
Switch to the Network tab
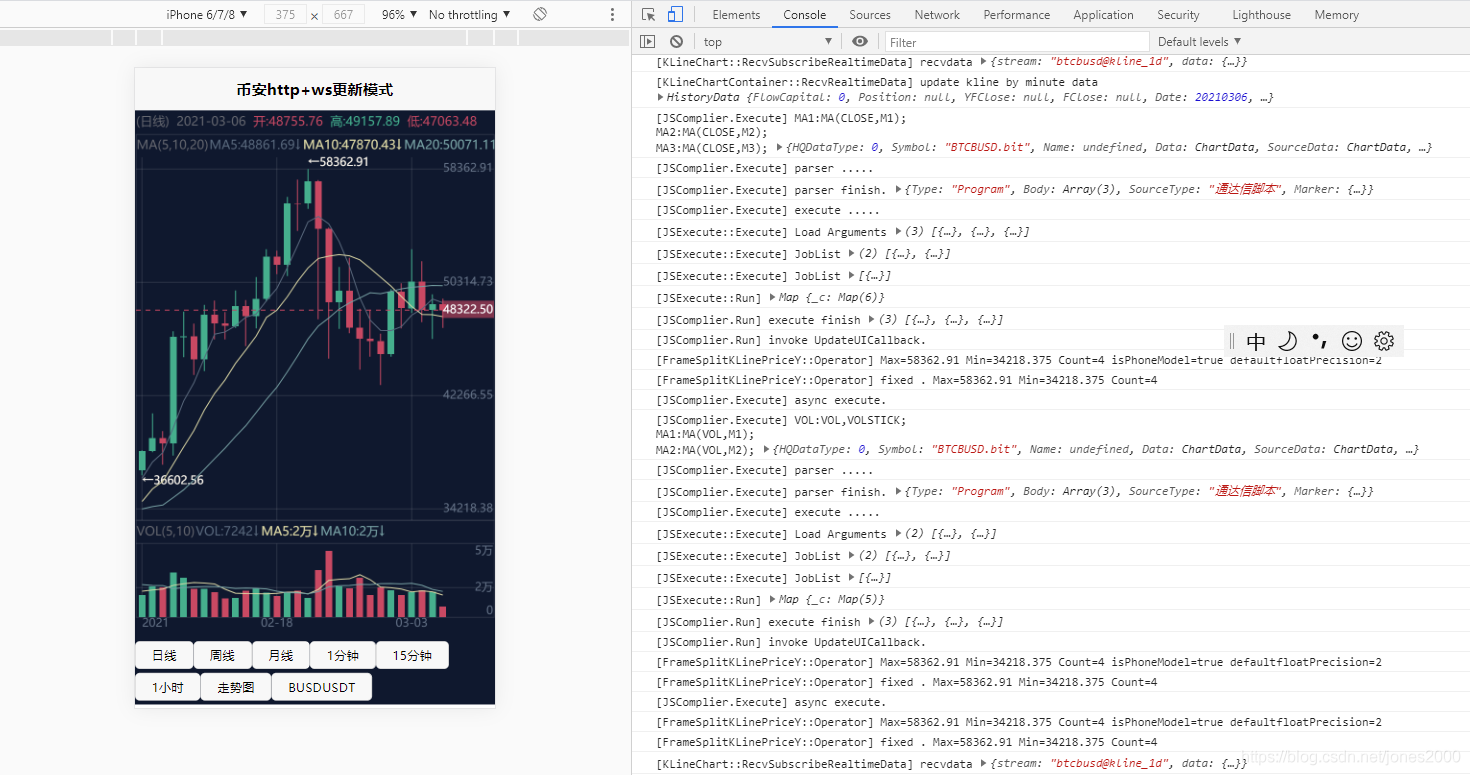coord(937,14)
